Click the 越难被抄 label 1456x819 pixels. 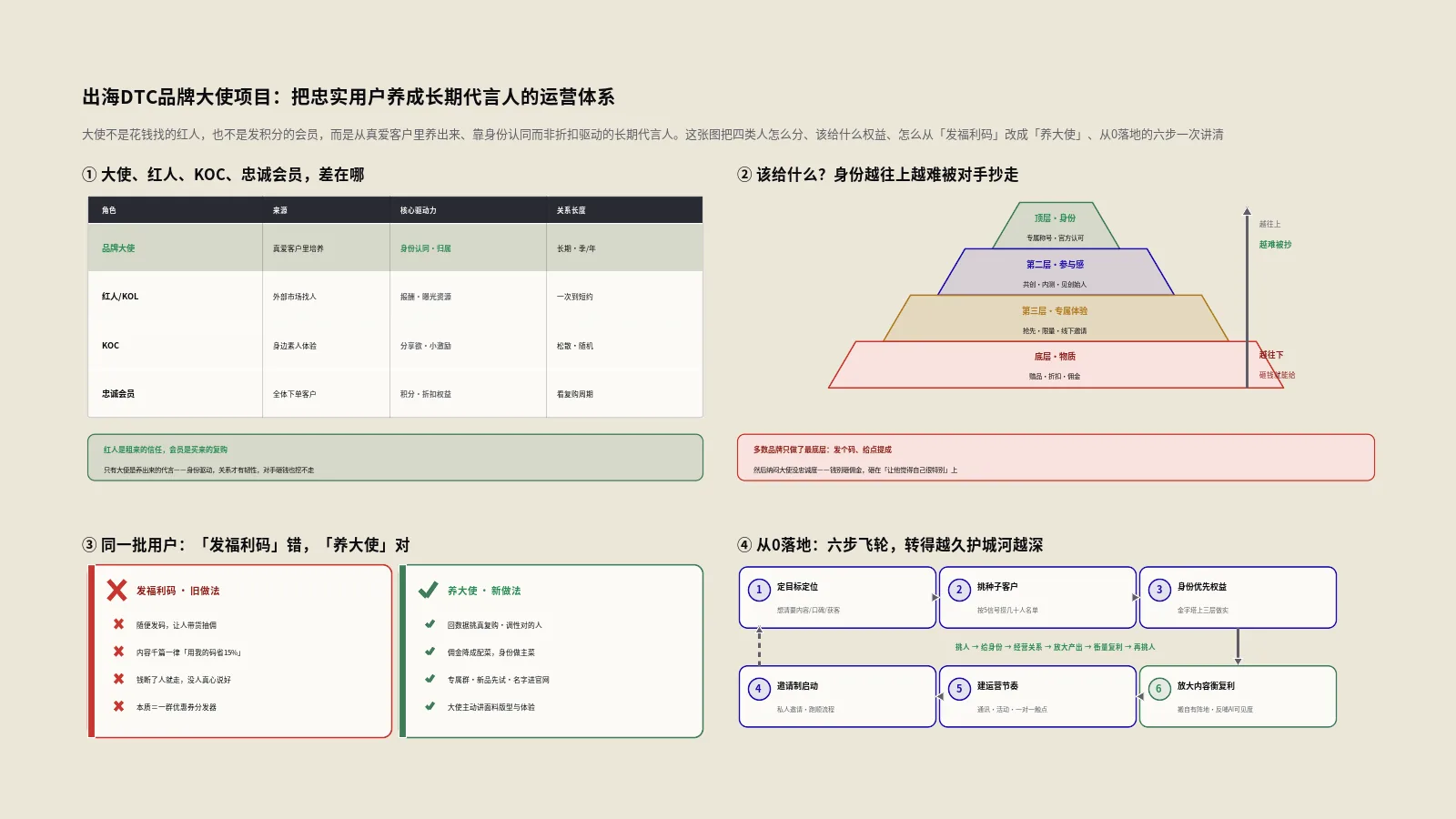(1275, 244)
